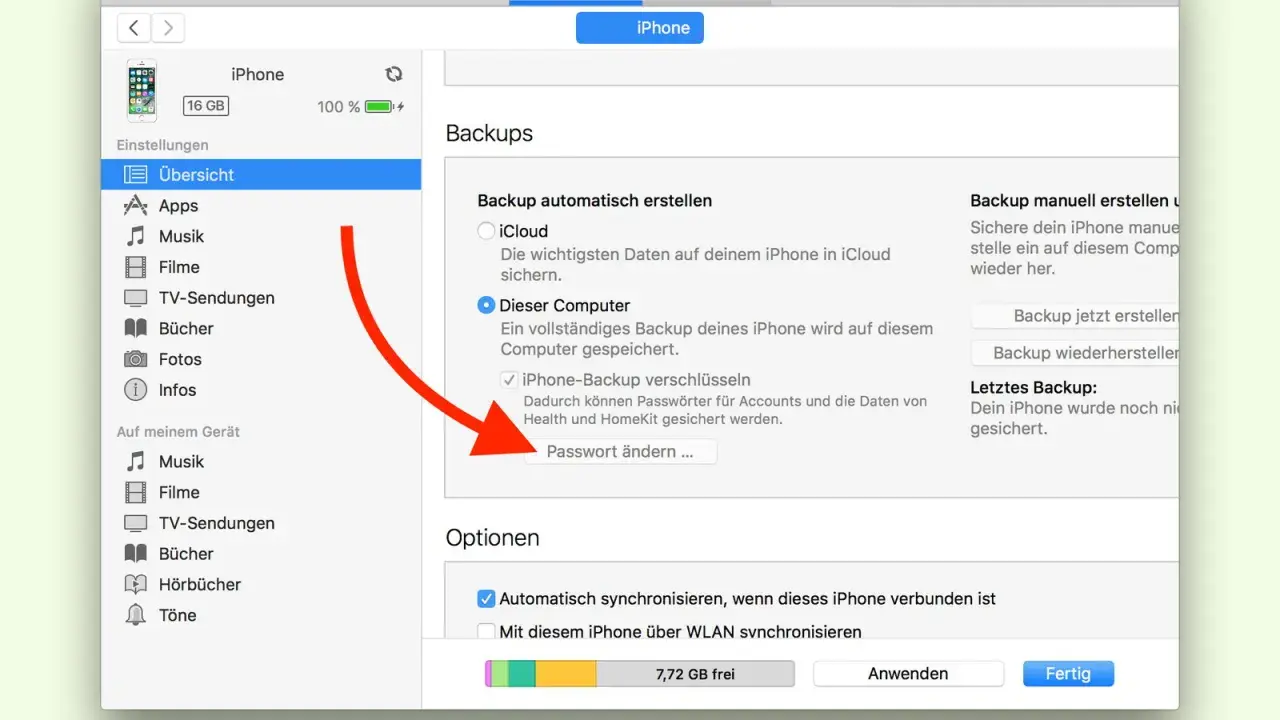Click the Letztes Backup: label
Viewport: 1280px width, 720px height.
[1033, 387]
